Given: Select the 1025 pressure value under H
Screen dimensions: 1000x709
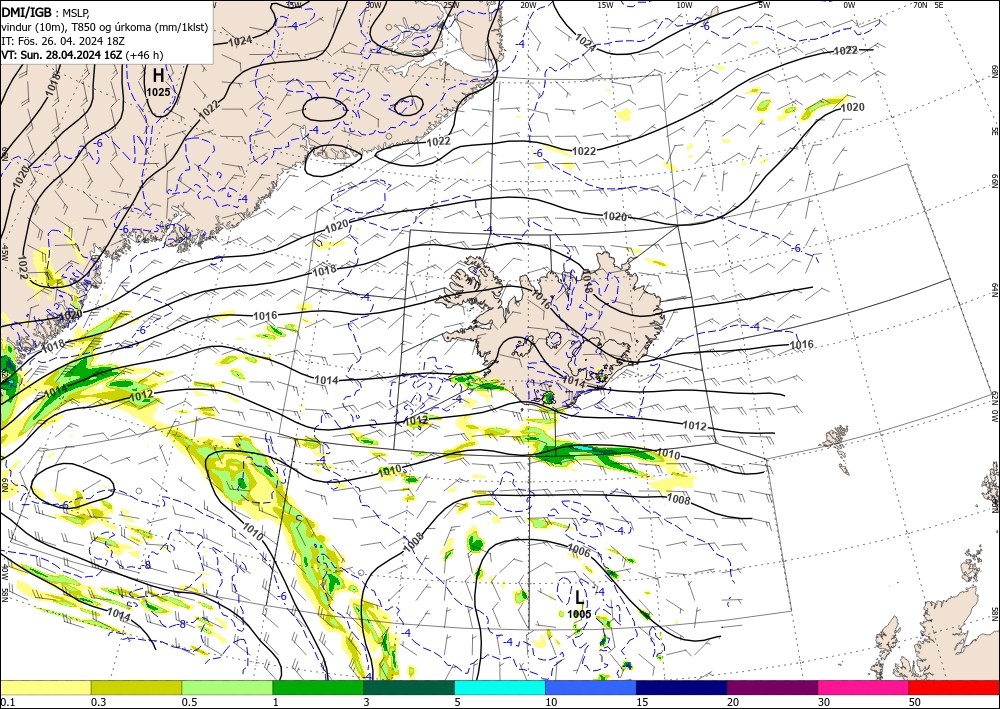Looking at the screenshot, I should pos(158,92).
